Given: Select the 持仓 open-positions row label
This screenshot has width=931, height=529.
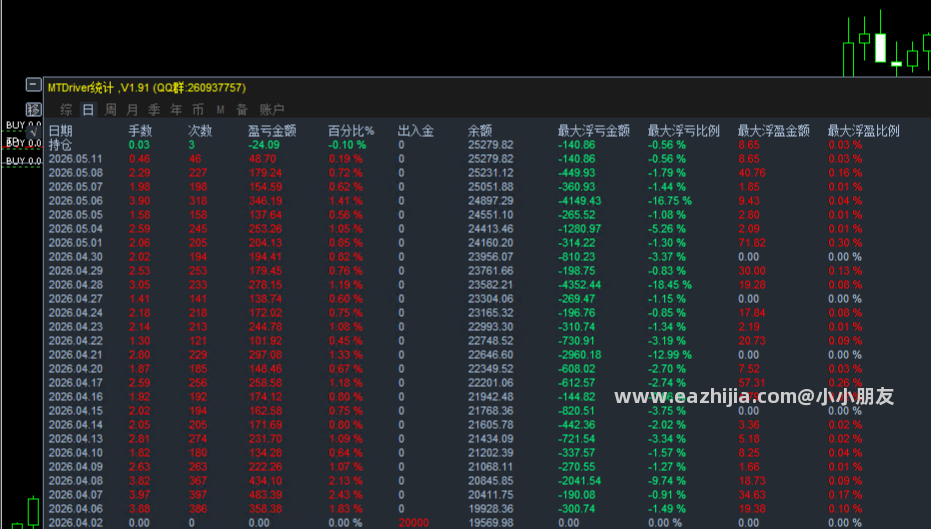Looking at the screenshot, I should [x=60, y=145].
